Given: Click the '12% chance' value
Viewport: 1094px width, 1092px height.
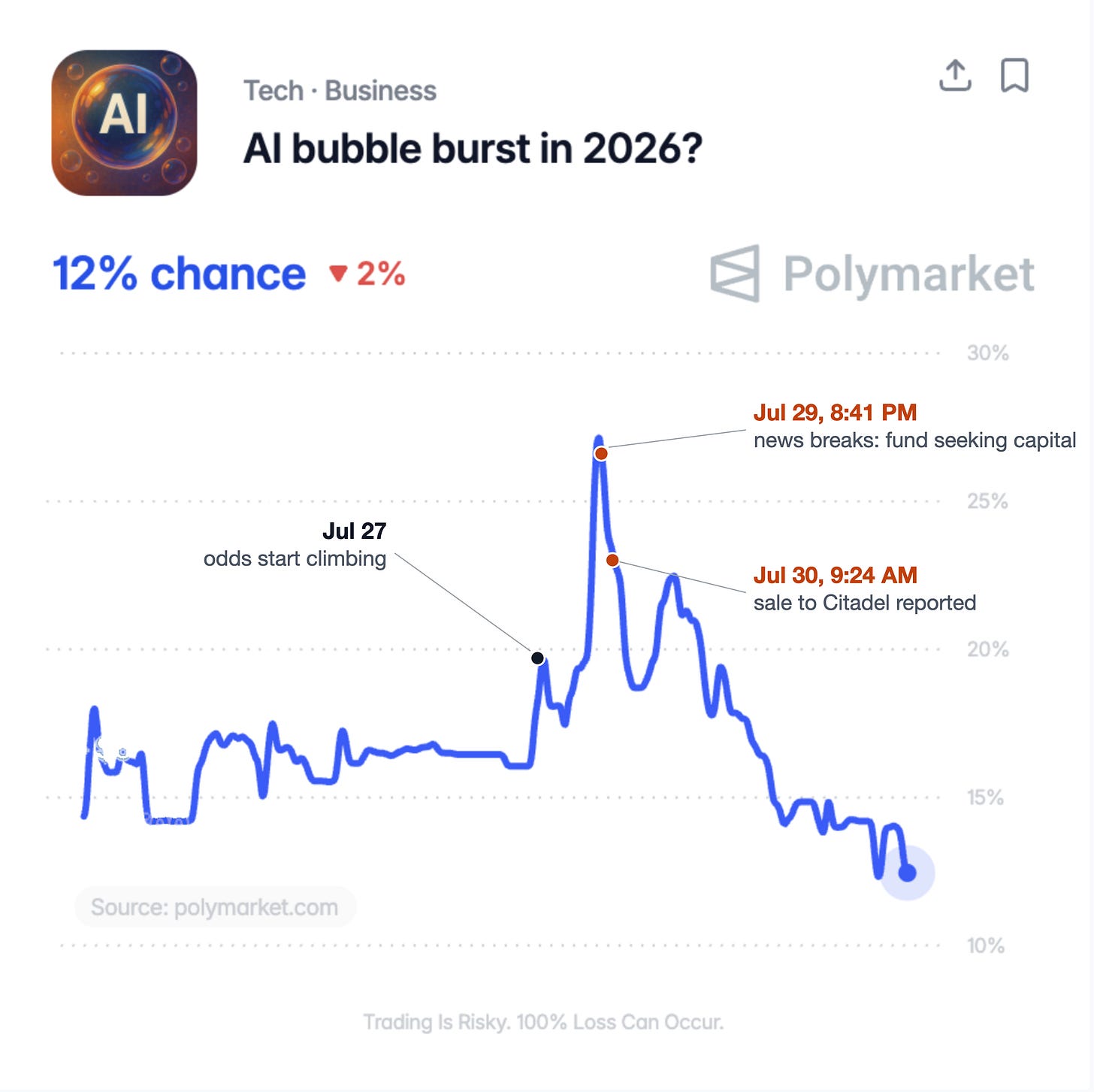Looking at the screenshot, I should click(x=179, y=274).
